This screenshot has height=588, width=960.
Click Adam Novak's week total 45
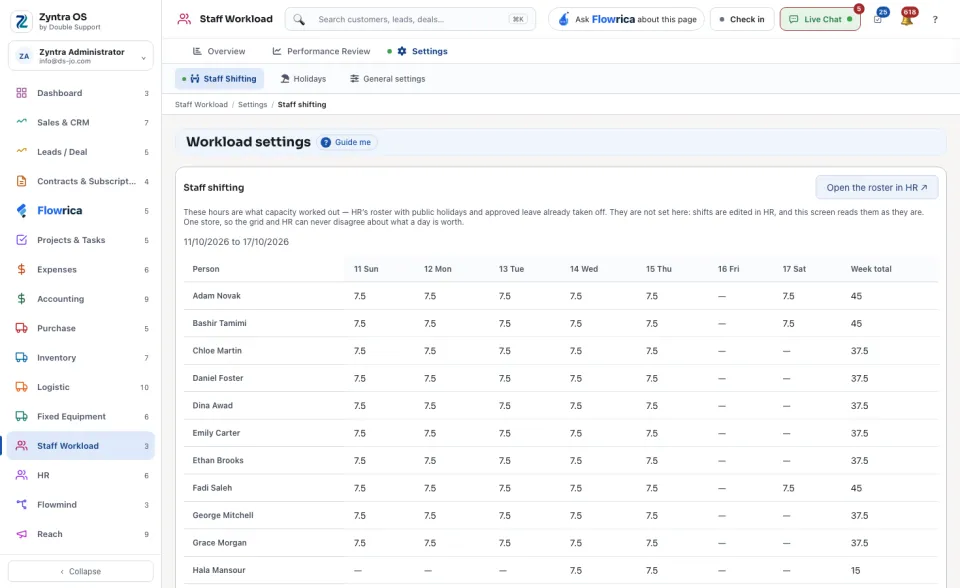click(856, 296)
